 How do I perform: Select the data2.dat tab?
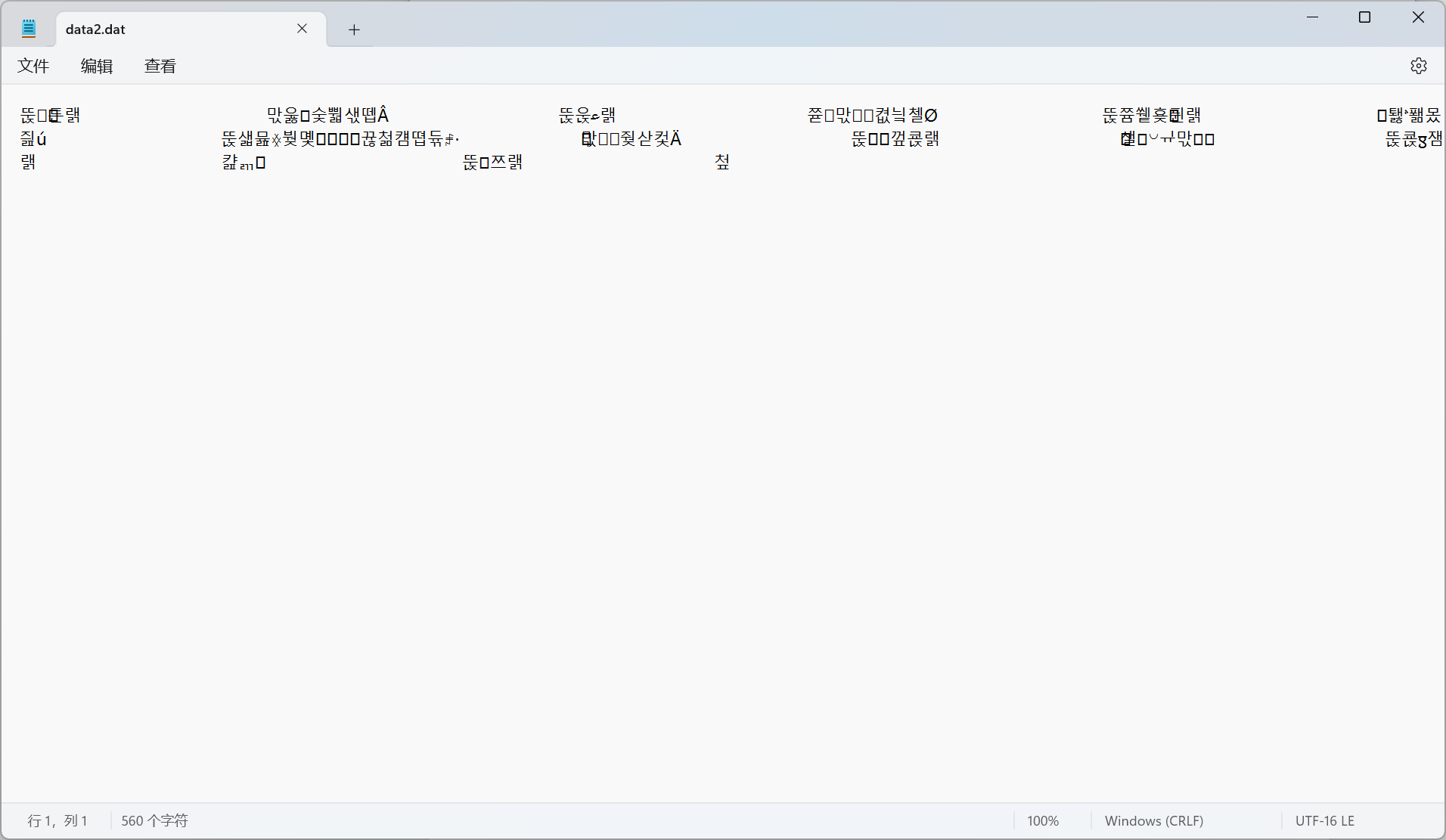tap(191, 29)
